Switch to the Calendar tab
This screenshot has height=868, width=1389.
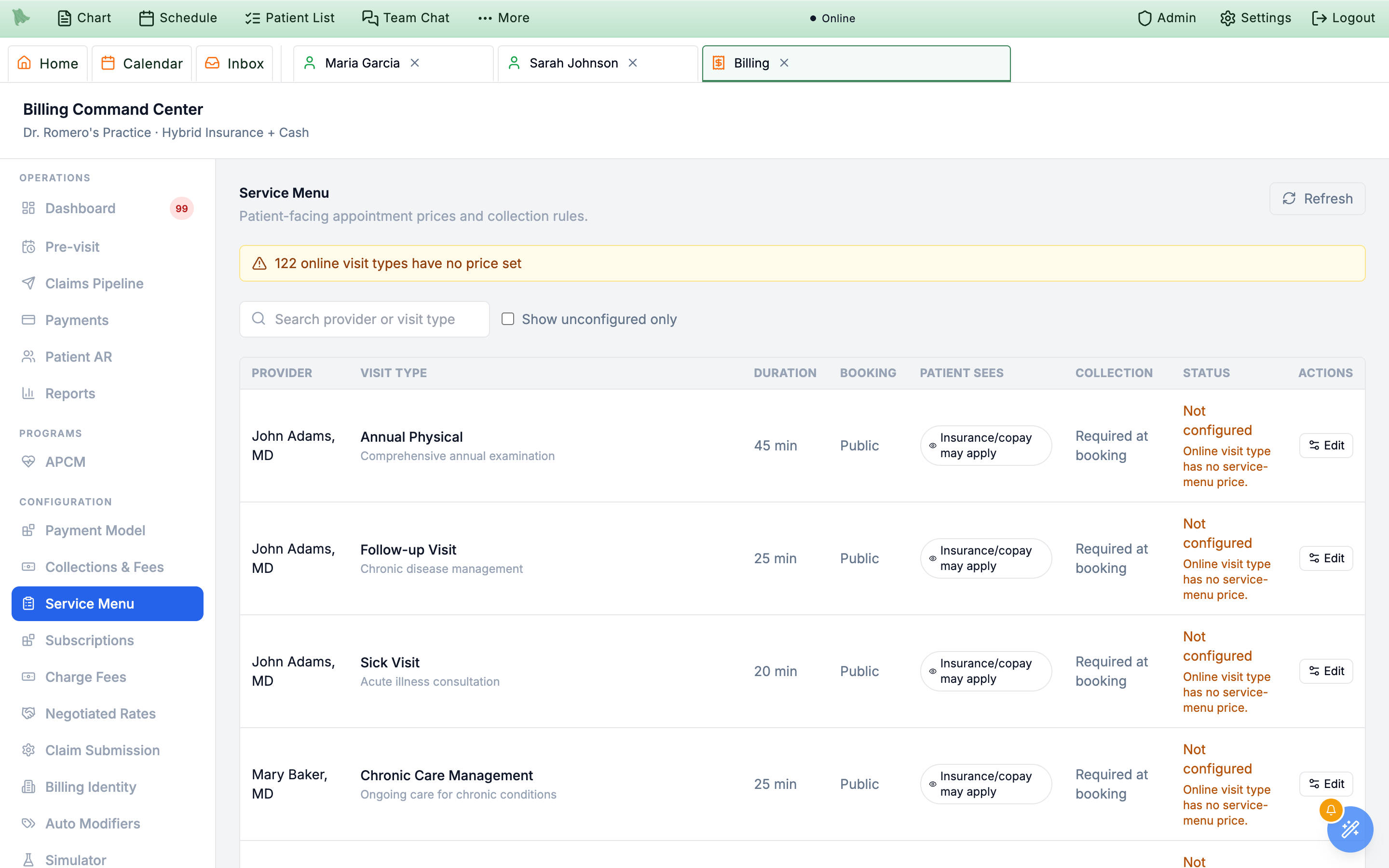coord(142,63)
